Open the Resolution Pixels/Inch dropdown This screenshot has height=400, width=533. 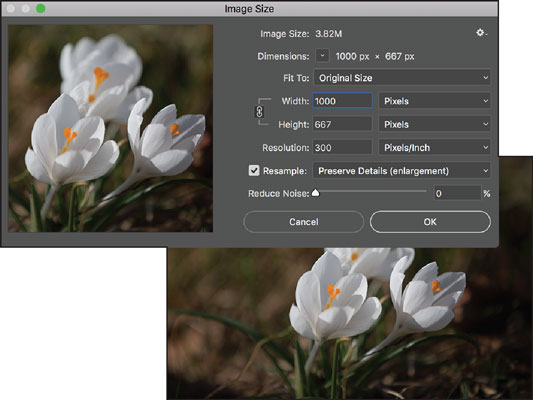[x=434, y=148]
